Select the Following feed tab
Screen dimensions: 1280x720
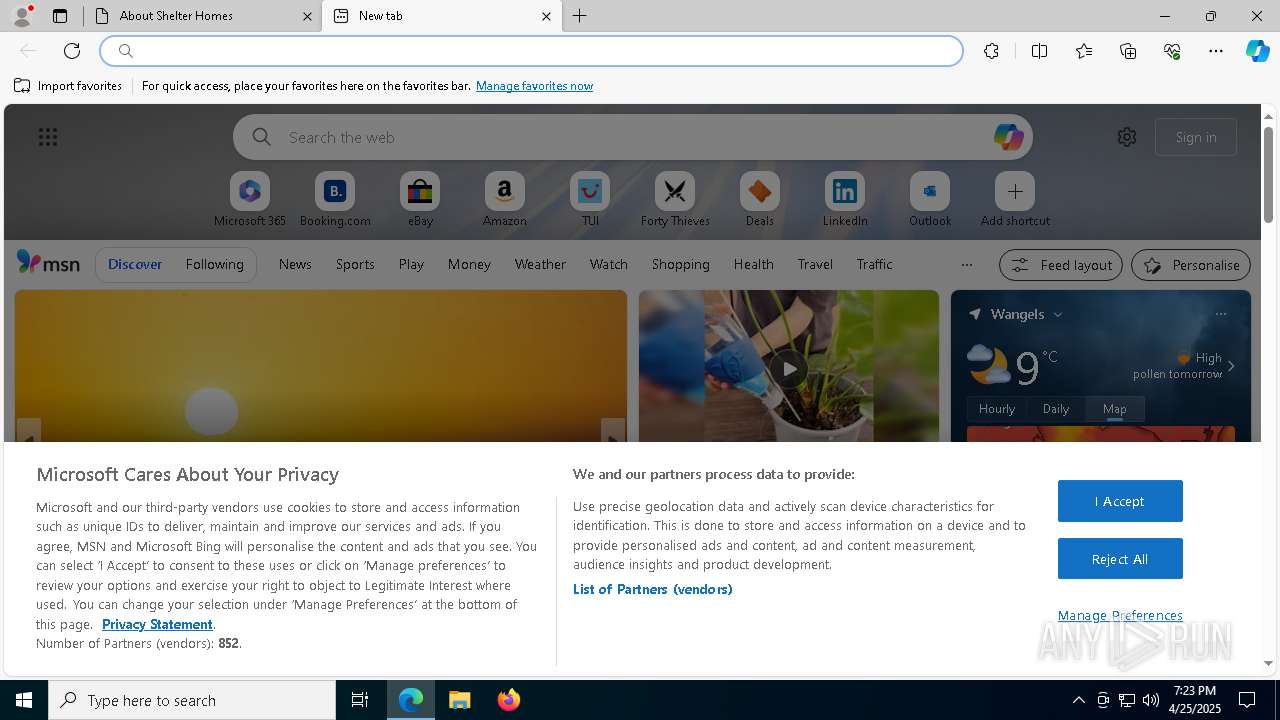pyautogui.click(x=214, y=264)
